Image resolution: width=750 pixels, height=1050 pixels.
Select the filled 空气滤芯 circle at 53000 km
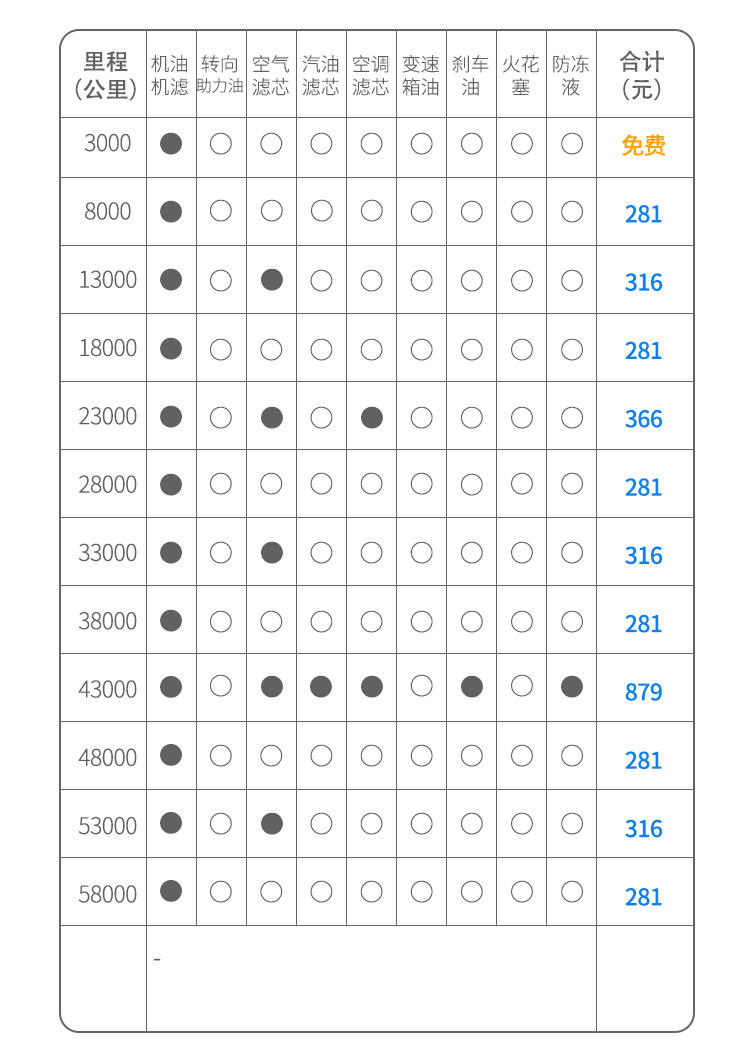(x=271, y=823)
